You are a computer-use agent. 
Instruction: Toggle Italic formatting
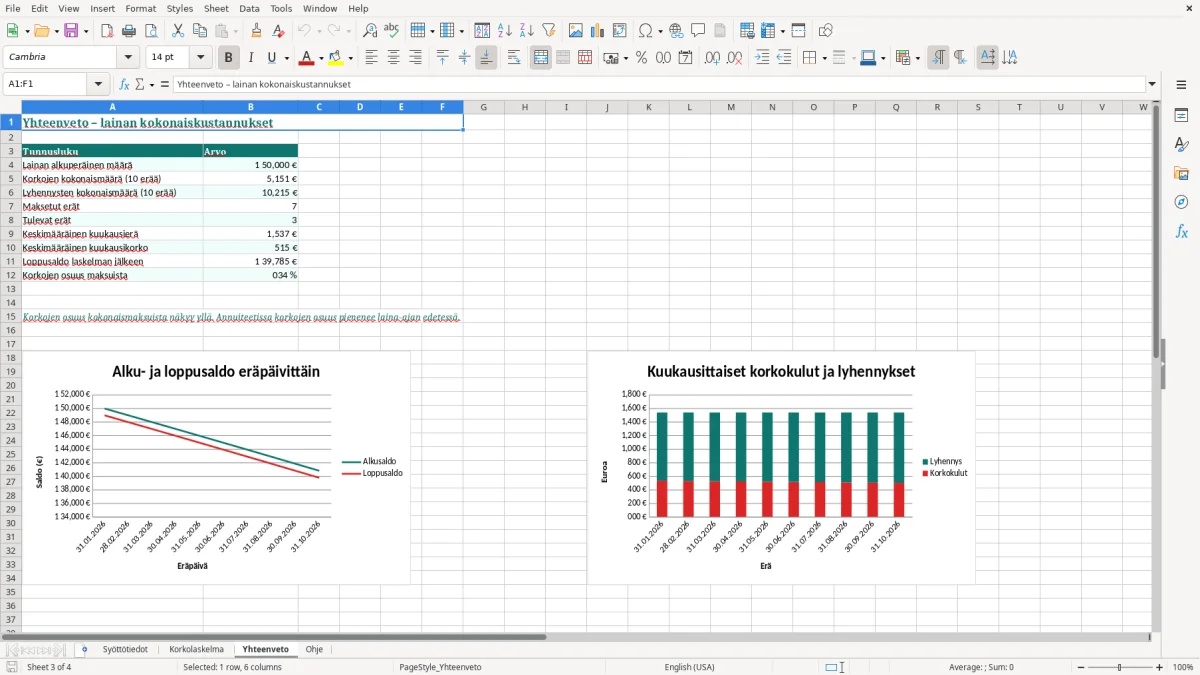click(x=251, y=58)
